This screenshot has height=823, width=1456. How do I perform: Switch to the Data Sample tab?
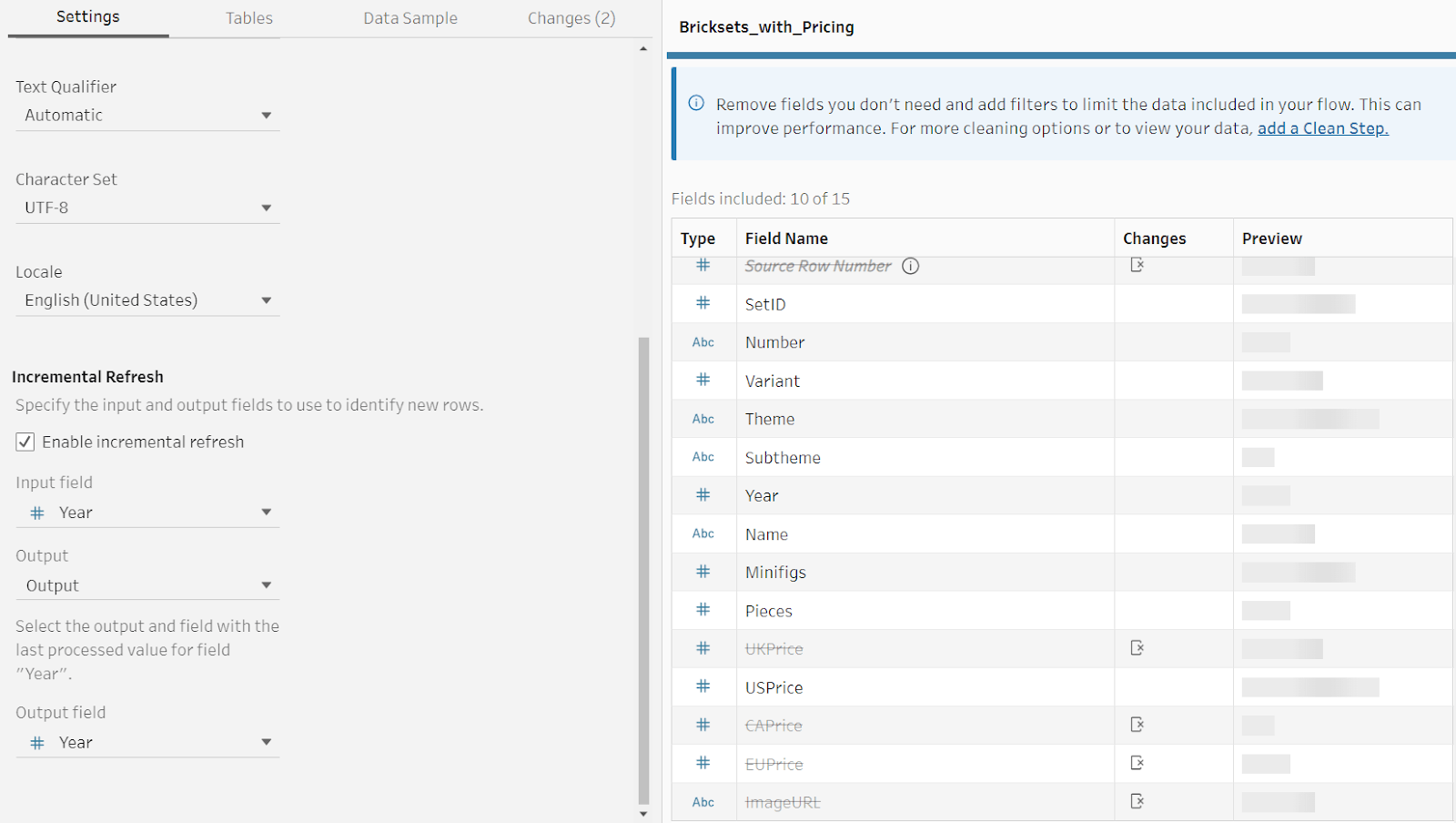[410, 18]
